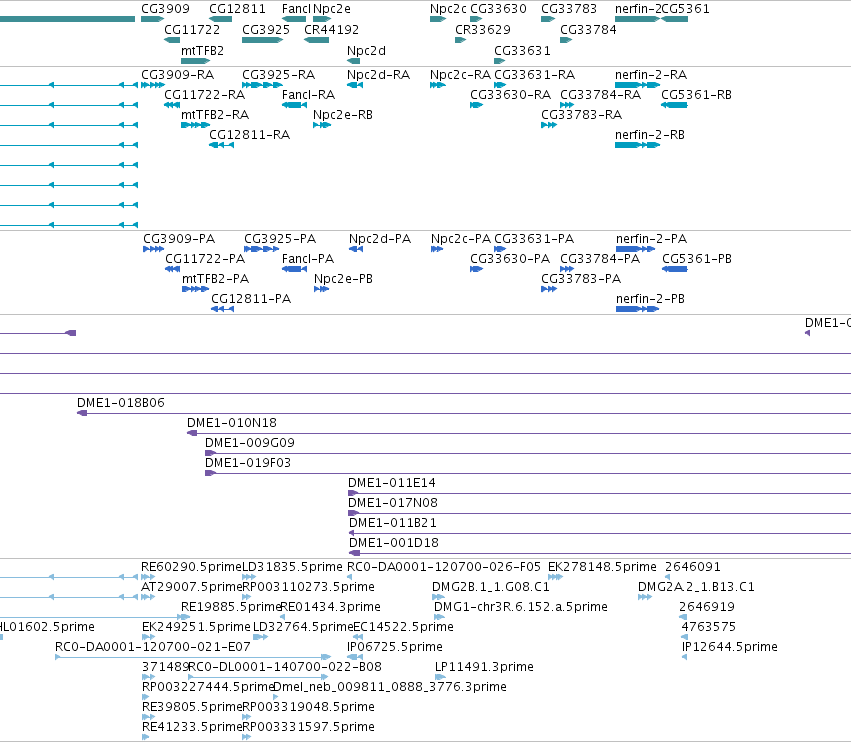Click the CG5361-RB transcript
The width and height of the screenshot is (851, 742).
(675, 105)
